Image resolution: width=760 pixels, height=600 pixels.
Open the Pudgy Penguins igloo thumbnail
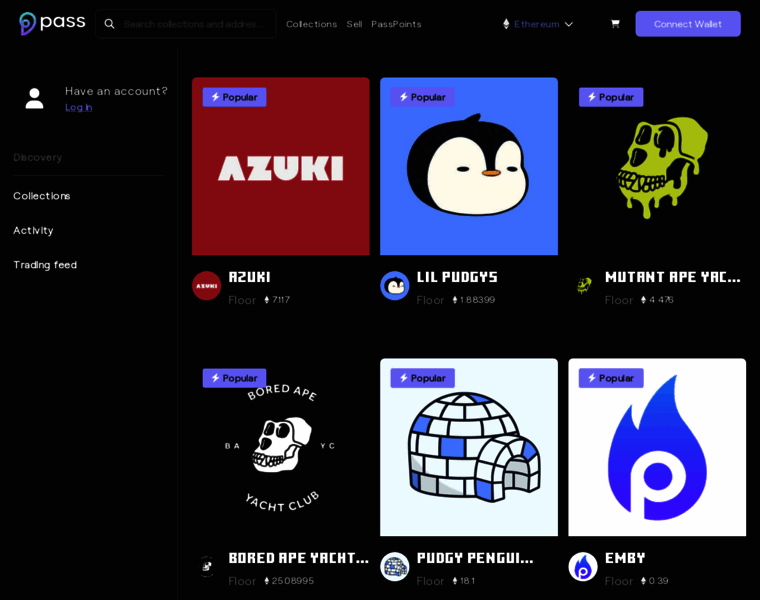point(469,447)
